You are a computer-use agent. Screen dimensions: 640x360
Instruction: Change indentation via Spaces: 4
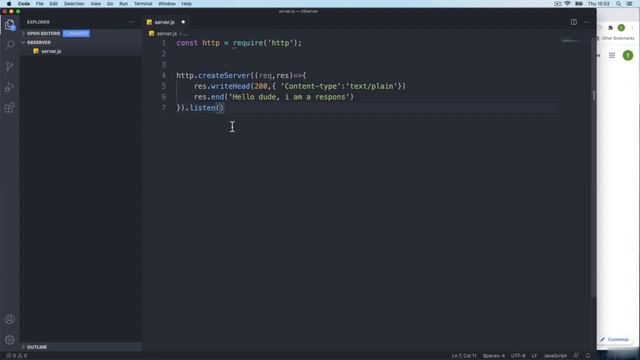tap(494, 356)
